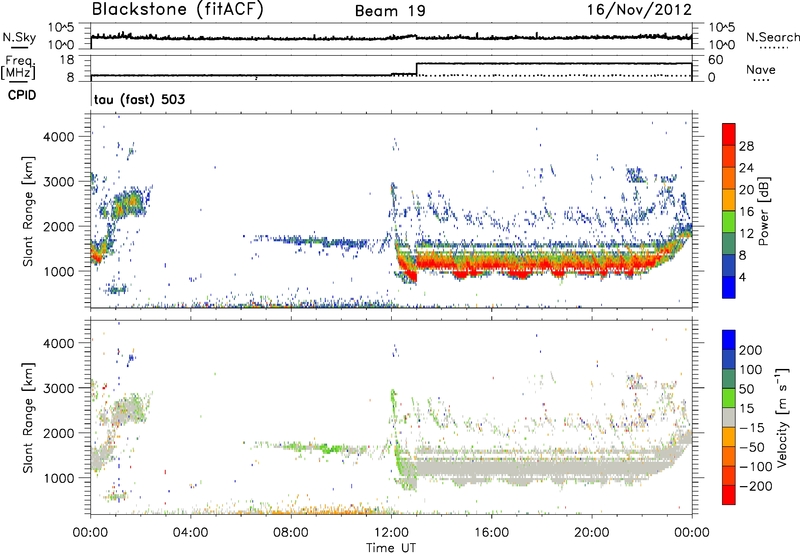Click the '04:00' time axis tick label

point(190,533)
